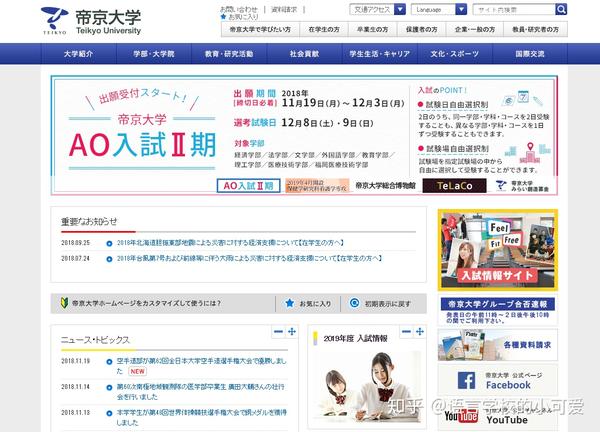Select 保護者の方 tab
The width and height of the screenshot is (600, 432).
(421, 29)
